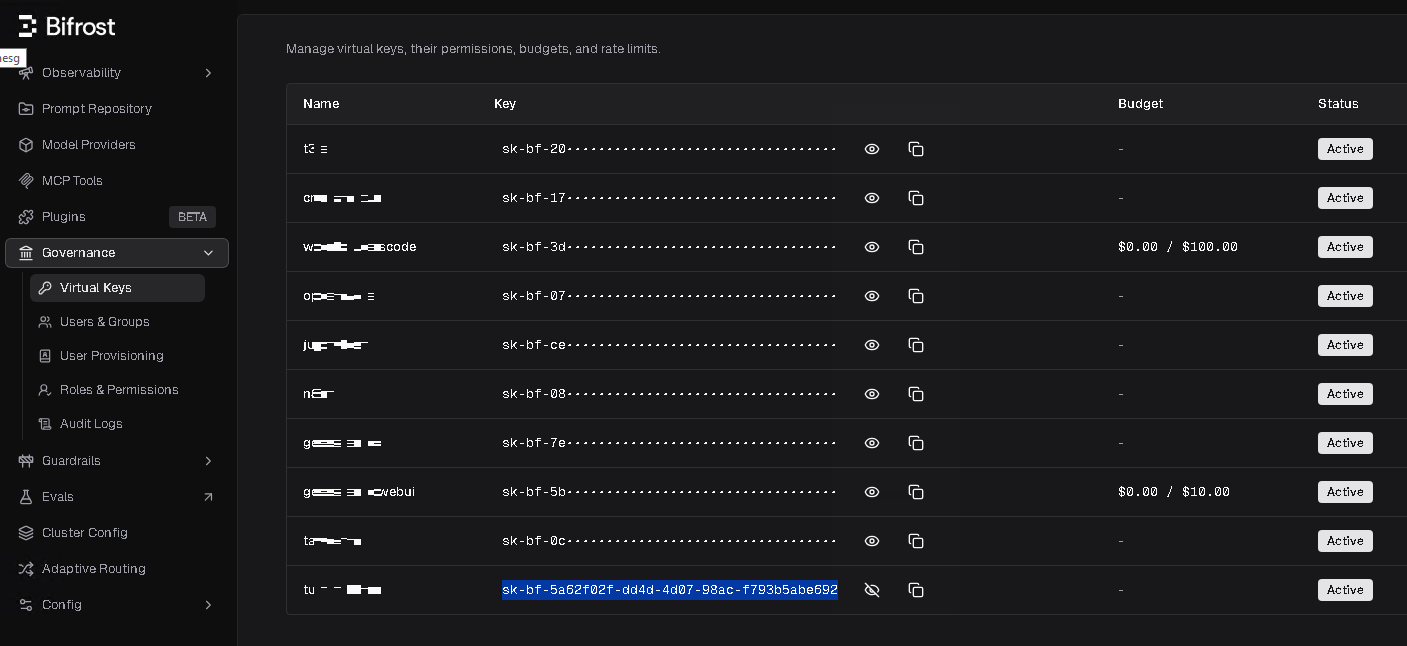Copy the revealed sk-bf-5a62f02f key
This screenshot has height=646, width=1407.
915,590
